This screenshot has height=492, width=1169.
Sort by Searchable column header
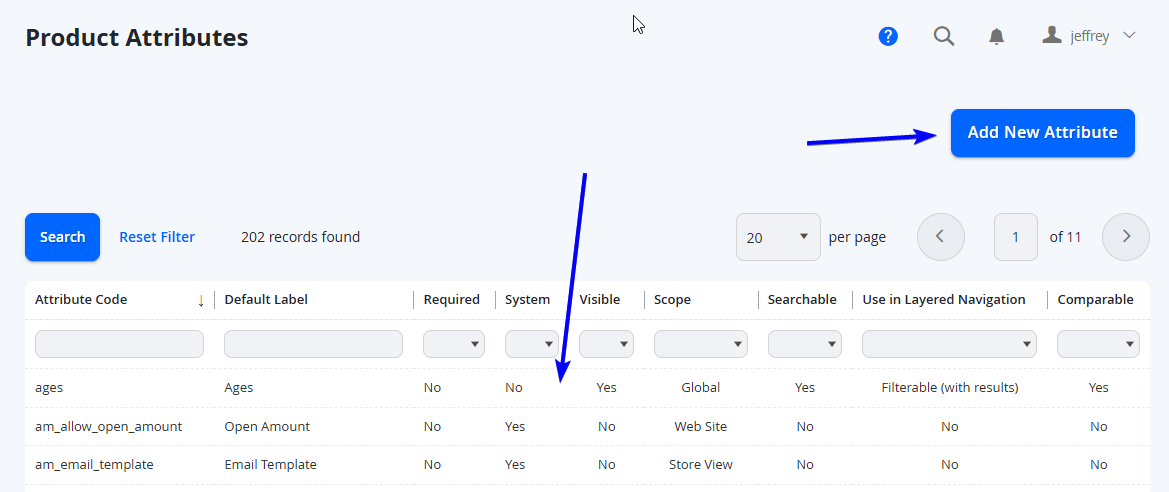(802, 300)
